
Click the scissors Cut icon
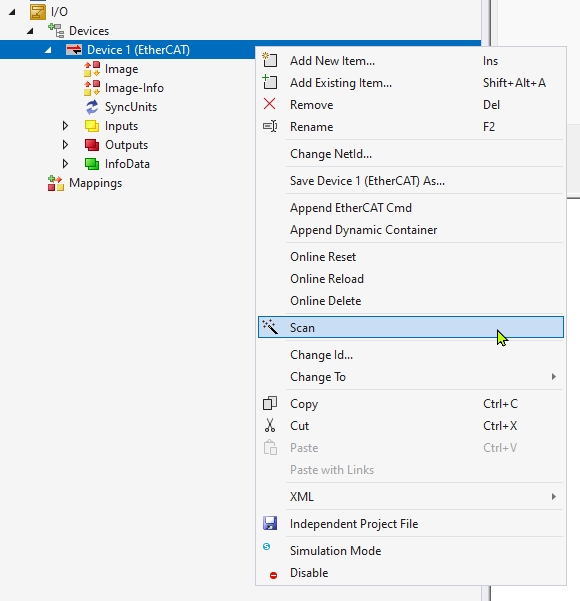[x=270, y=425]
